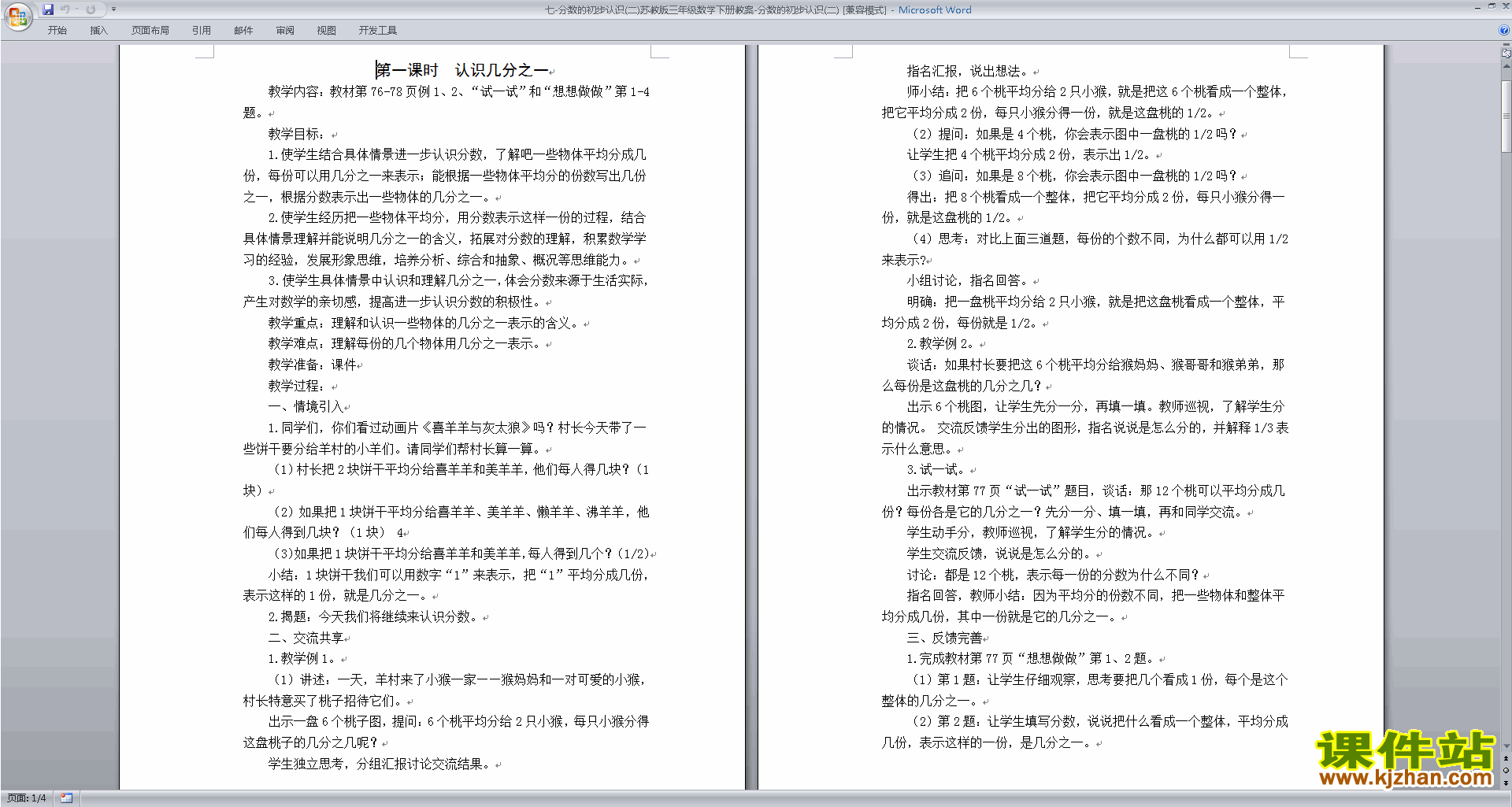This screenshot has height=807, width=1512.
Task: Click the line 学生独立思考，分组汇报讨论交流结果。
Action: click(x=380, y=764)
